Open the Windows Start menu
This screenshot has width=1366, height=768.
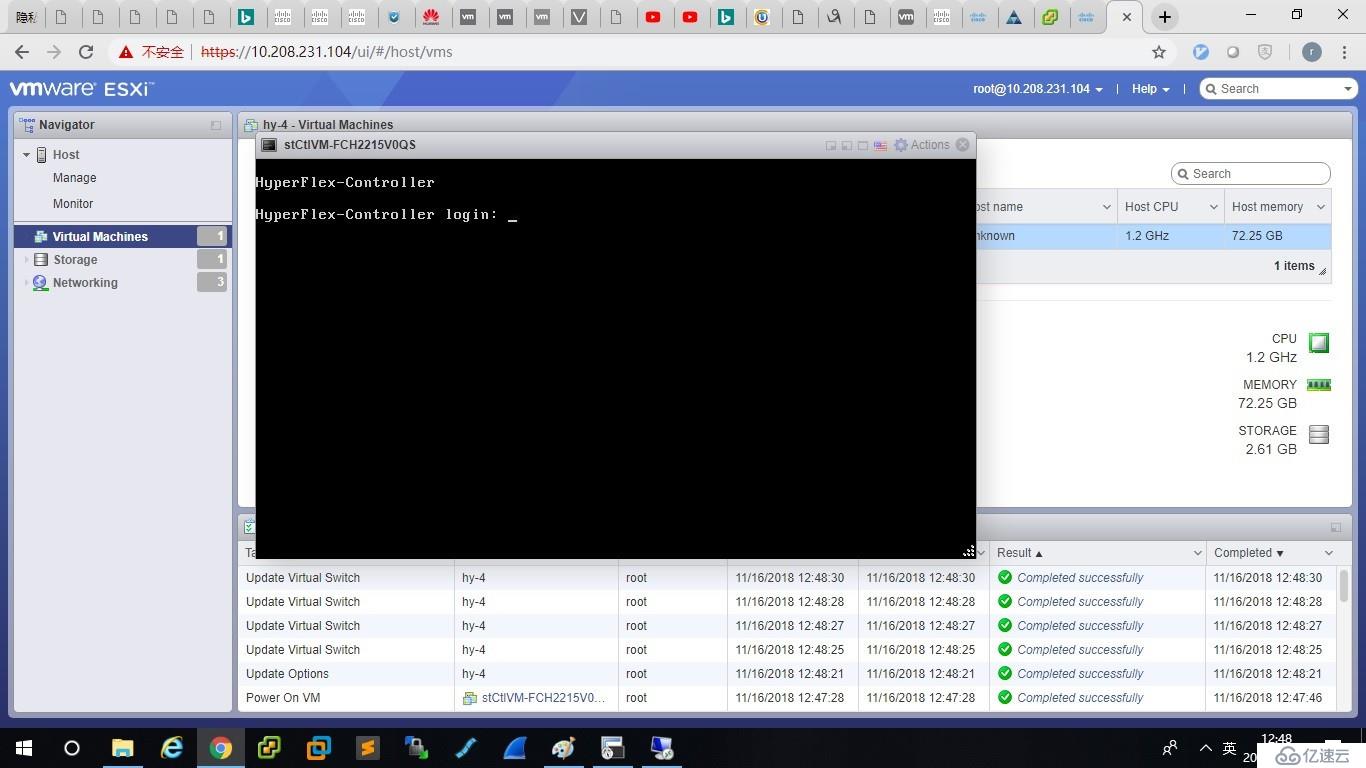coord(24,748)
